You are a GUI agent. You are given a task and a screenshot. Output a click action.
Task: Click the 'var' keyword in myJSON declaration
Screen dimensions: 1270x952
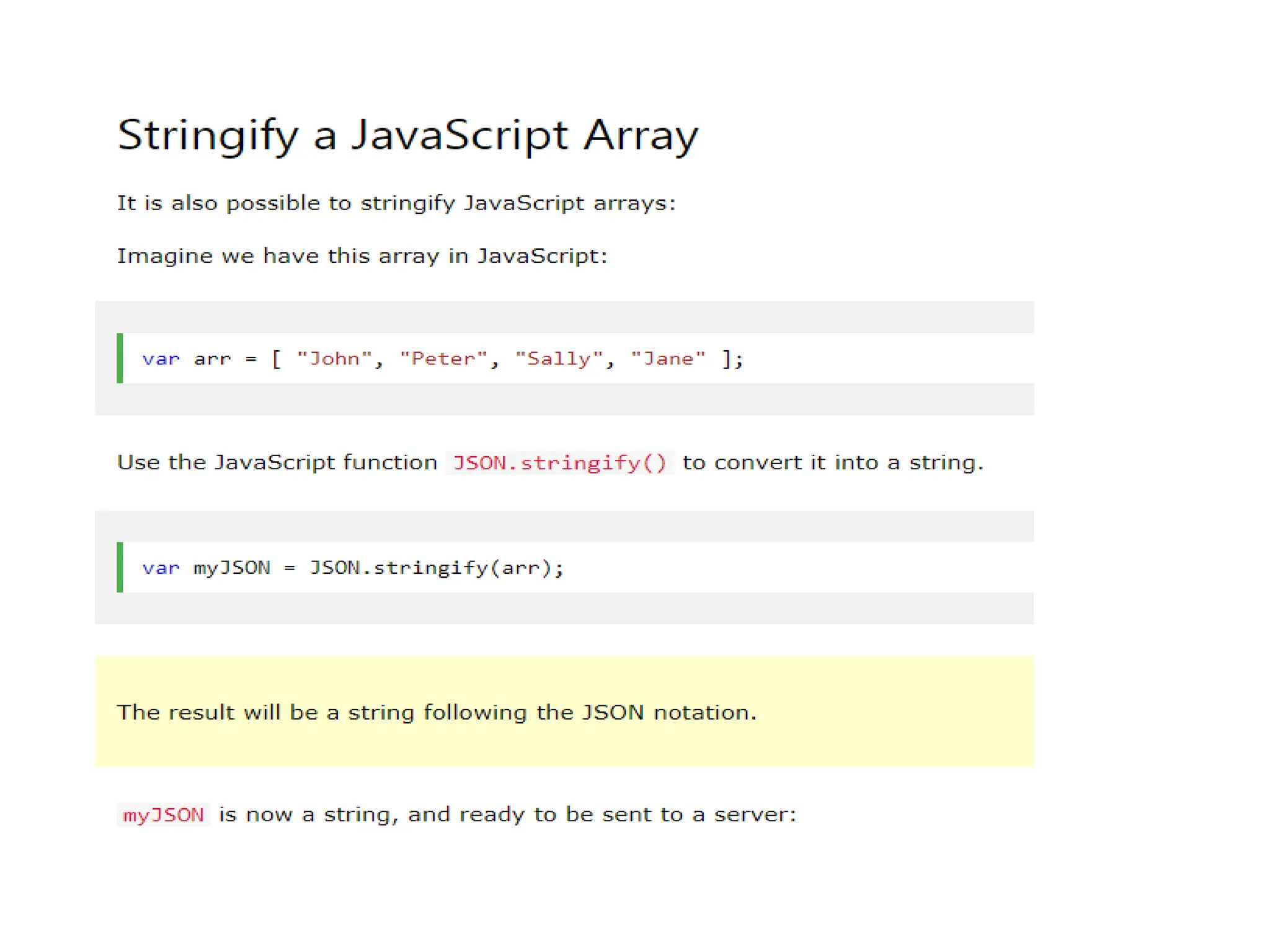click(x=161, y=568)
